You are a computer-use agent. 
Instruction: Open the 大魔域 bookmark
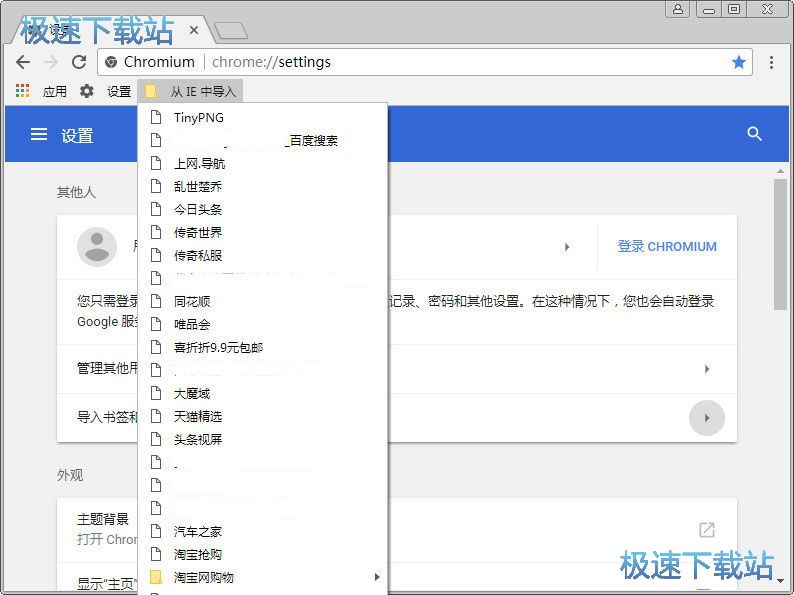(262, 393)
